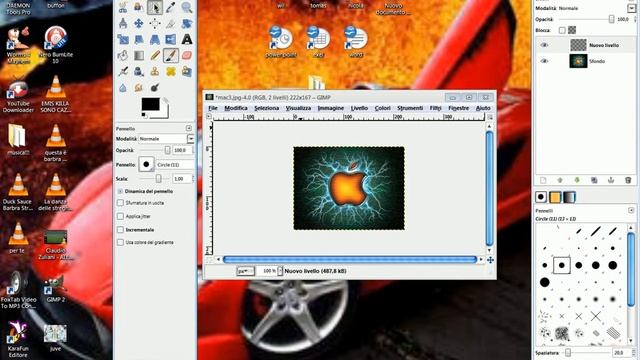
Task: Select the Blend gradient tool
Action: pyautogui.click(x=139, y=55)
